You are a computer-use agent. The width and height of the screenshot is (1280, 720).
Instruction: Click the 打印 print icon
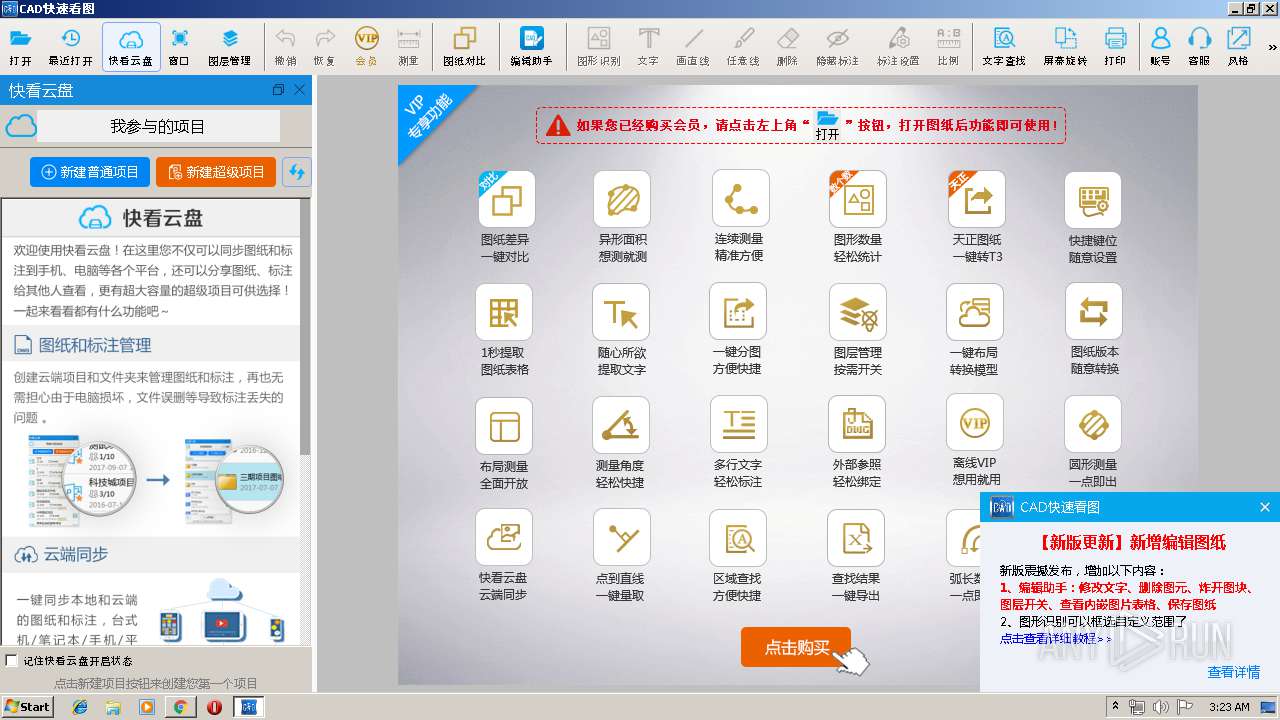coord(1115,46)
